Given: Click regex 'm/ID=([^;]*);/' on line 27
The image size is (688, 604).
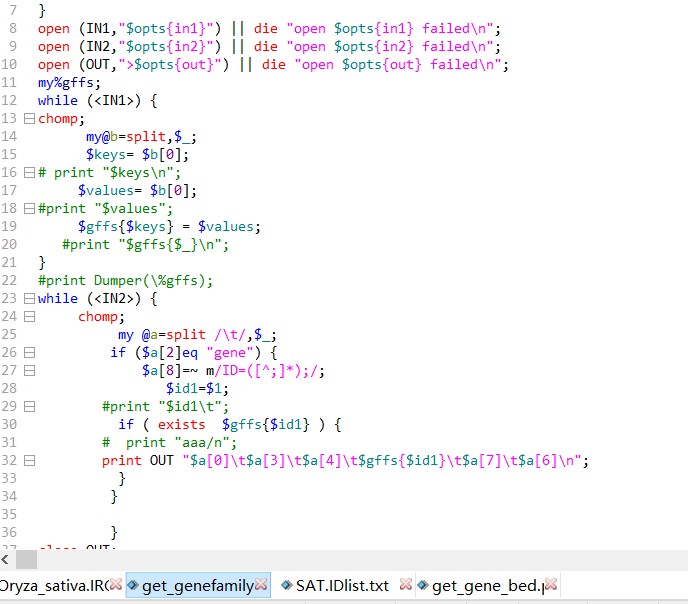Looking at the screenshot, I should point(261,371).
